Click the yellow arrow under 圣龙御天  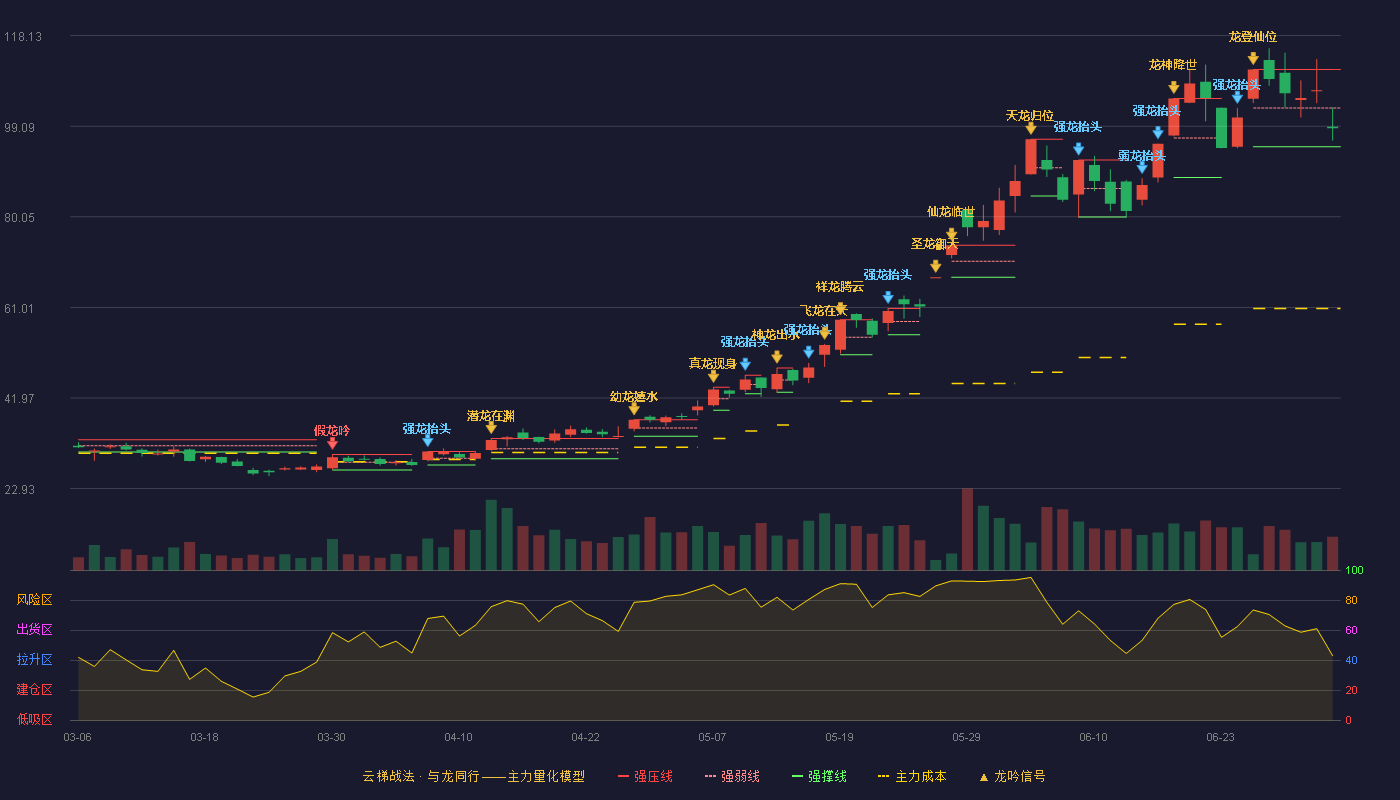coord(935,266)
